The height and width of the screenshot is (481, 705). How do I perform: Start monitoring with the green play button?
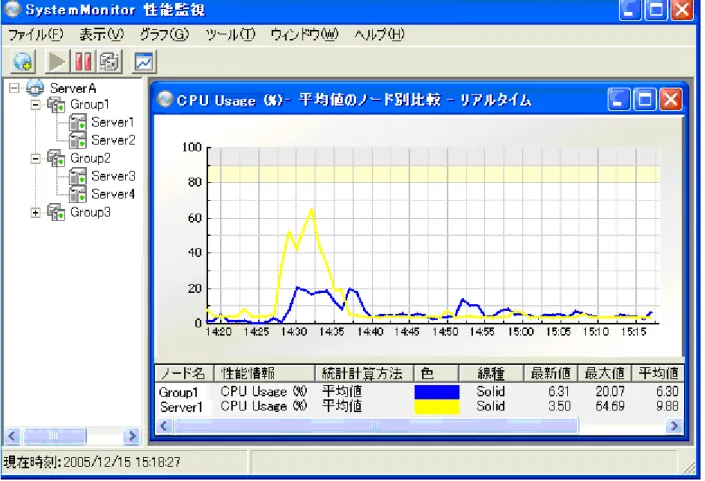57,62
